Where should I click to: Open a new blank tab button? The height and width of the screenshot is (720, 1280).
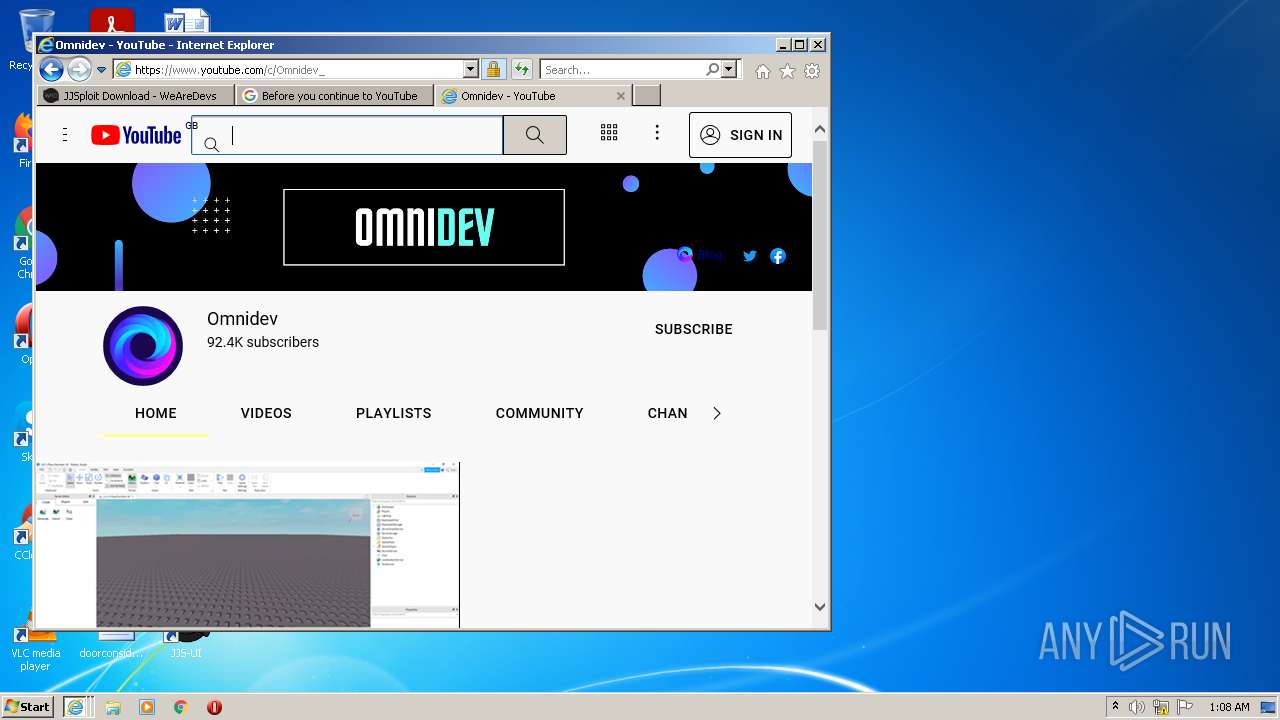pyautogui.click(x=647, y=96)
